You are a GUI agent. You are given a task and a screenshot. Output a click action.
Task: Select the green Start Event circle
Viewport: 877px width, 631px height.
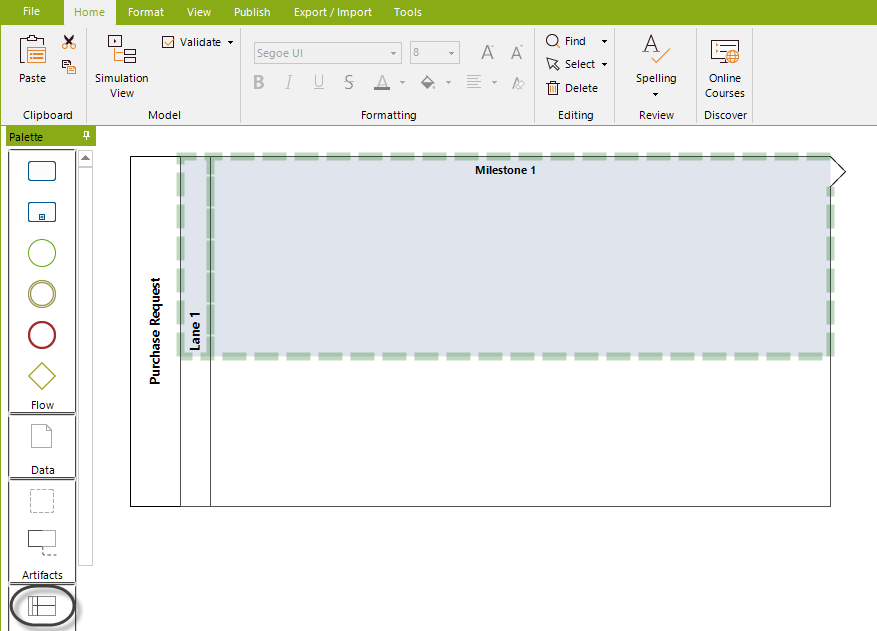pyautogui.click(x=42, y=253)
